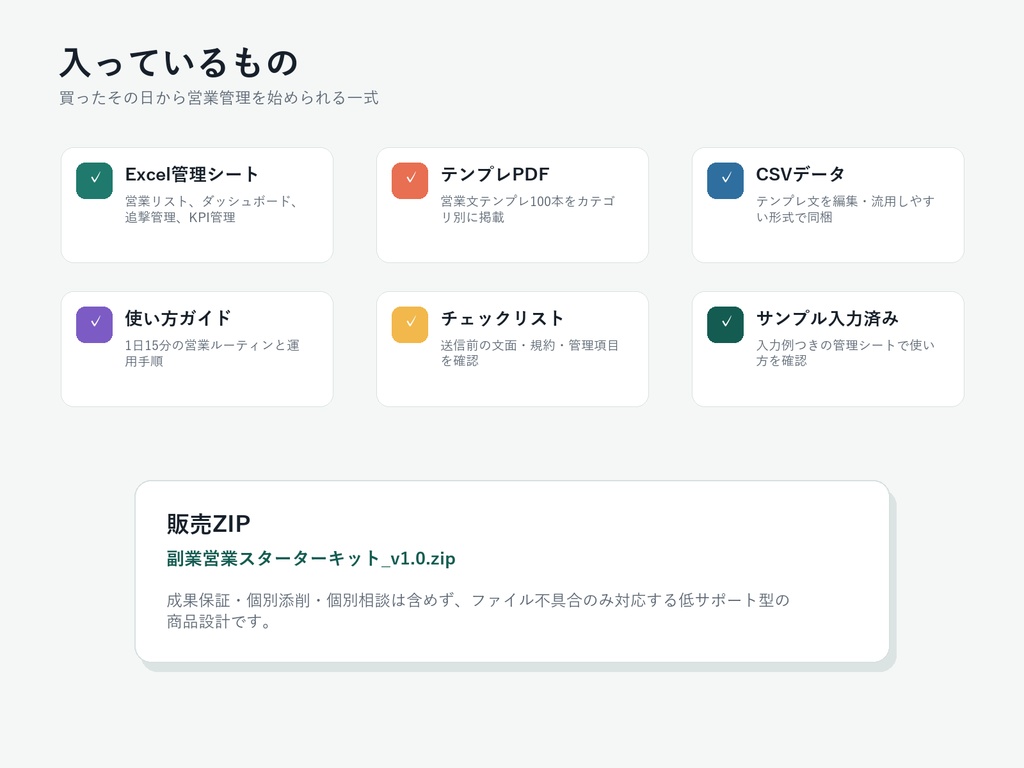Click the yellow check icon beside チェックリスト
Screen dimensions: 1024x768
click(409, 325)
